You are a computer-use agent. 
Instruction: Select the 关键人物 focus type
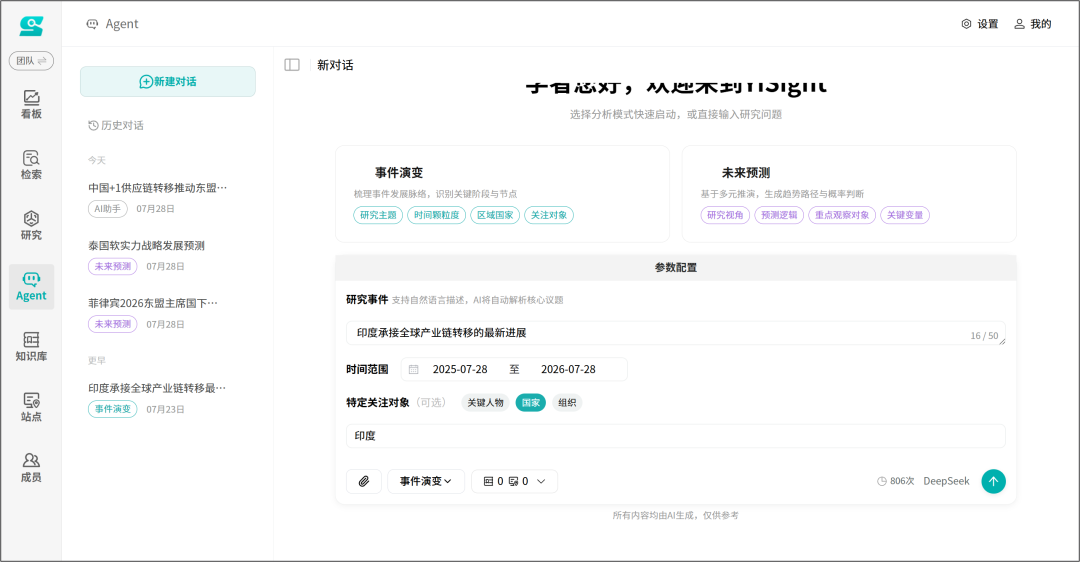[486, 403]
